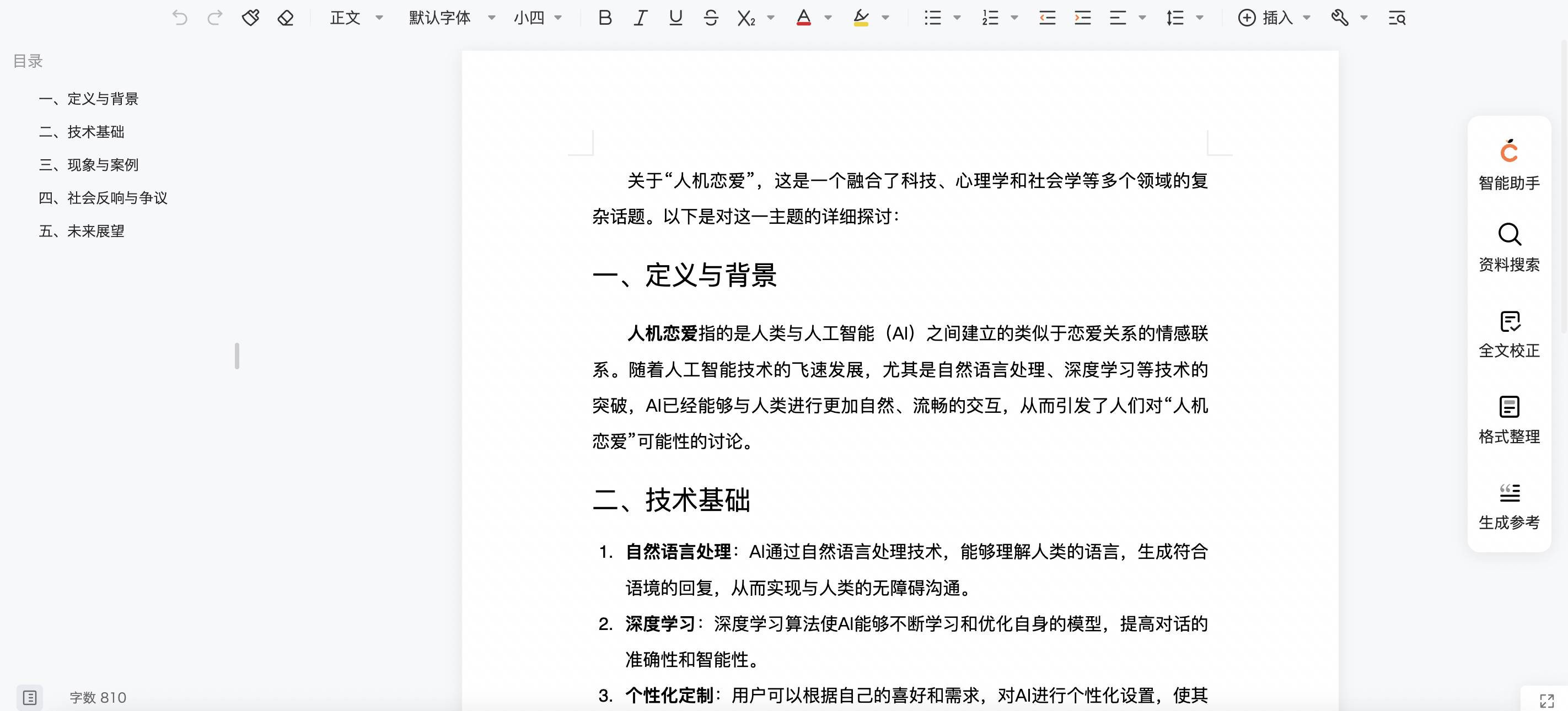The width and height of the screenshot is (1568, 711).
Task: Click the eraser clear-format icon
Action: (x=286, y=18)
